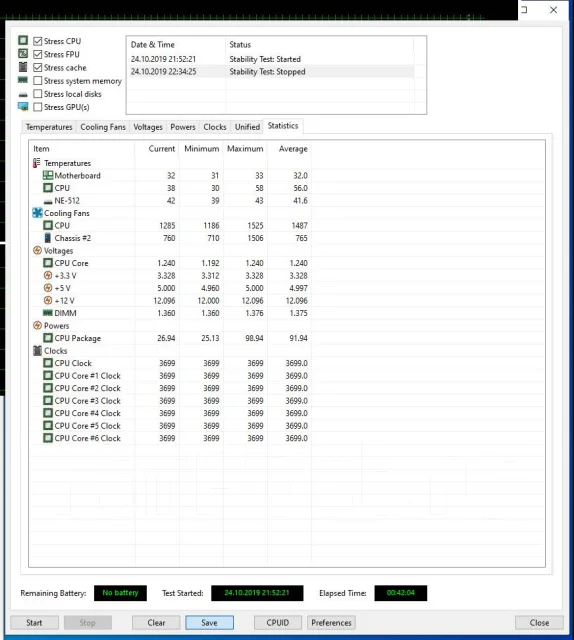Open the Powers tab
574x640 pixels.
pos(183,127)
